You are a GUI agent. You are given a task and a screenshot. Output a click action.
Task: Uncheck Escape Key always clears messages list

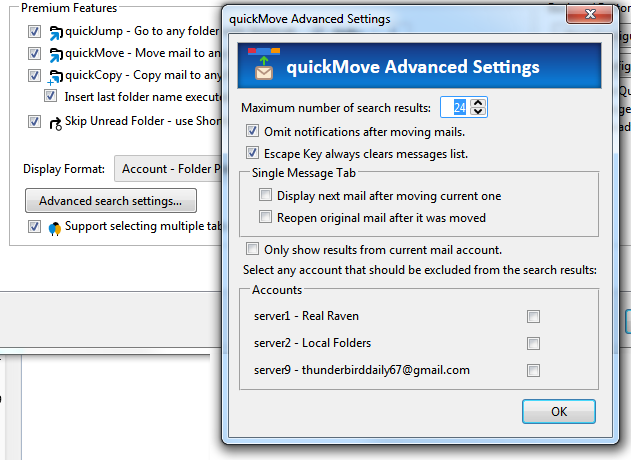coord(253,154)
